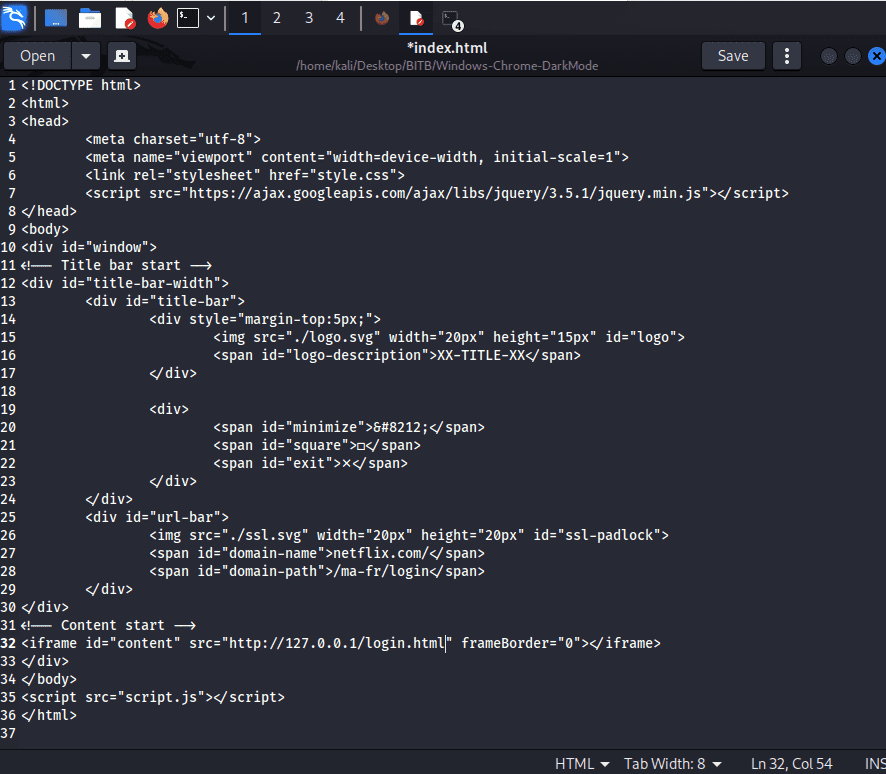Click the http://127.0.0.1/login.html iframe source

(x=337, y=643)
